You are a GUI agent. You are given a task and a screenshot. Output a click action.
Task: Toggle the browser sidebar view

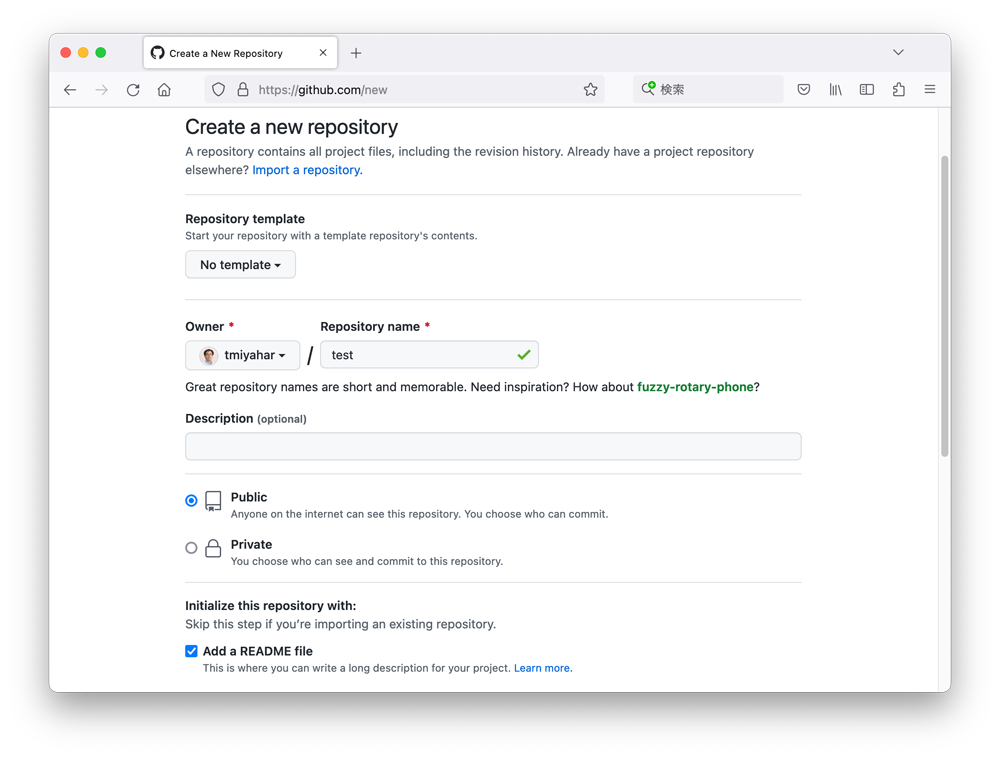[x=867, y=90]
